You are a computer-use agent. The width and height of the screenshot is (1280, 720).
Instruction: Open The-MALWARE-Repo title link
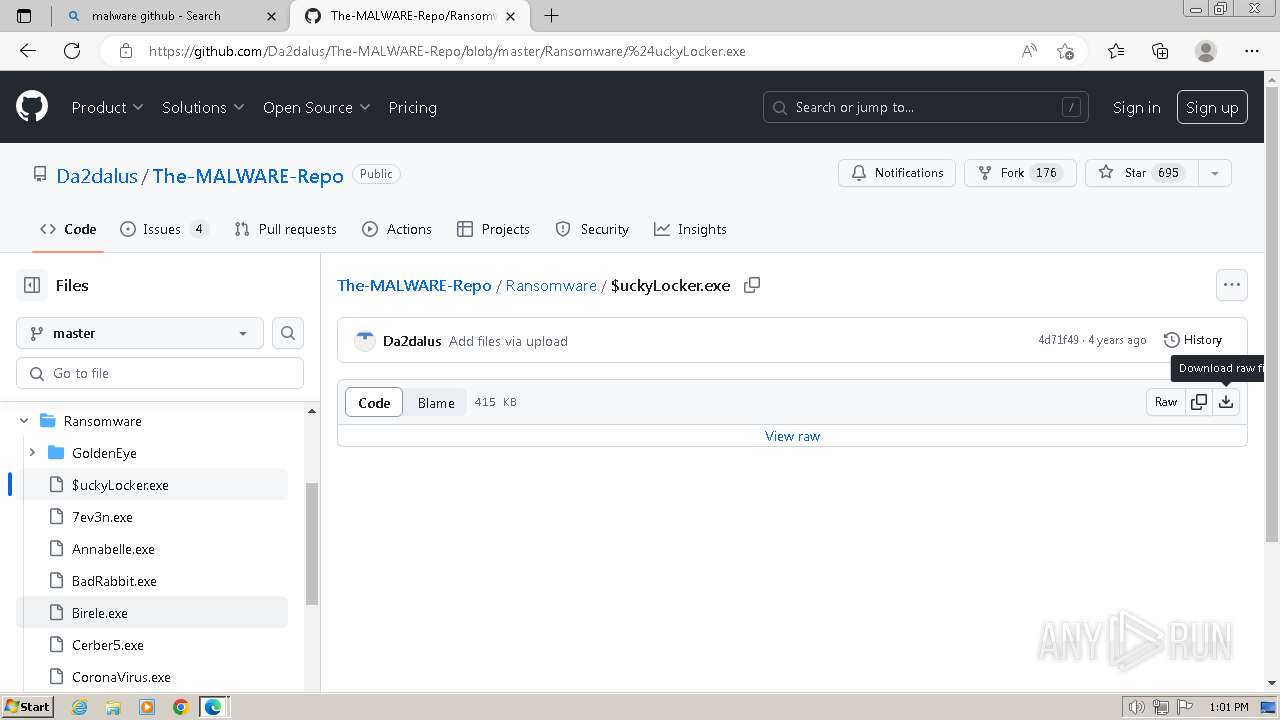pos(248,176)
